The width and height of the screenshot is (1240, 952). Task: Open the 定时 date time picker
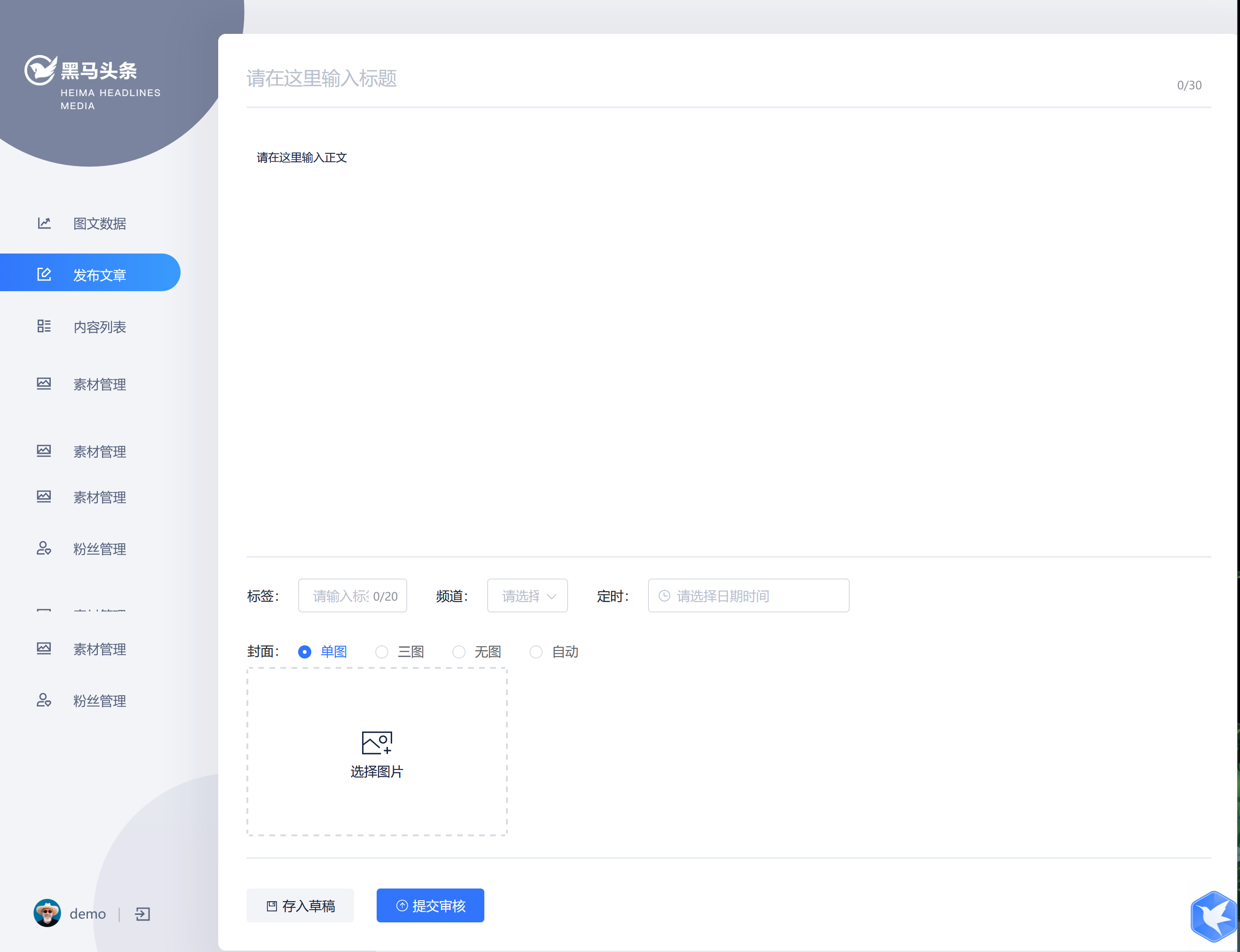(x=748, y=595)
